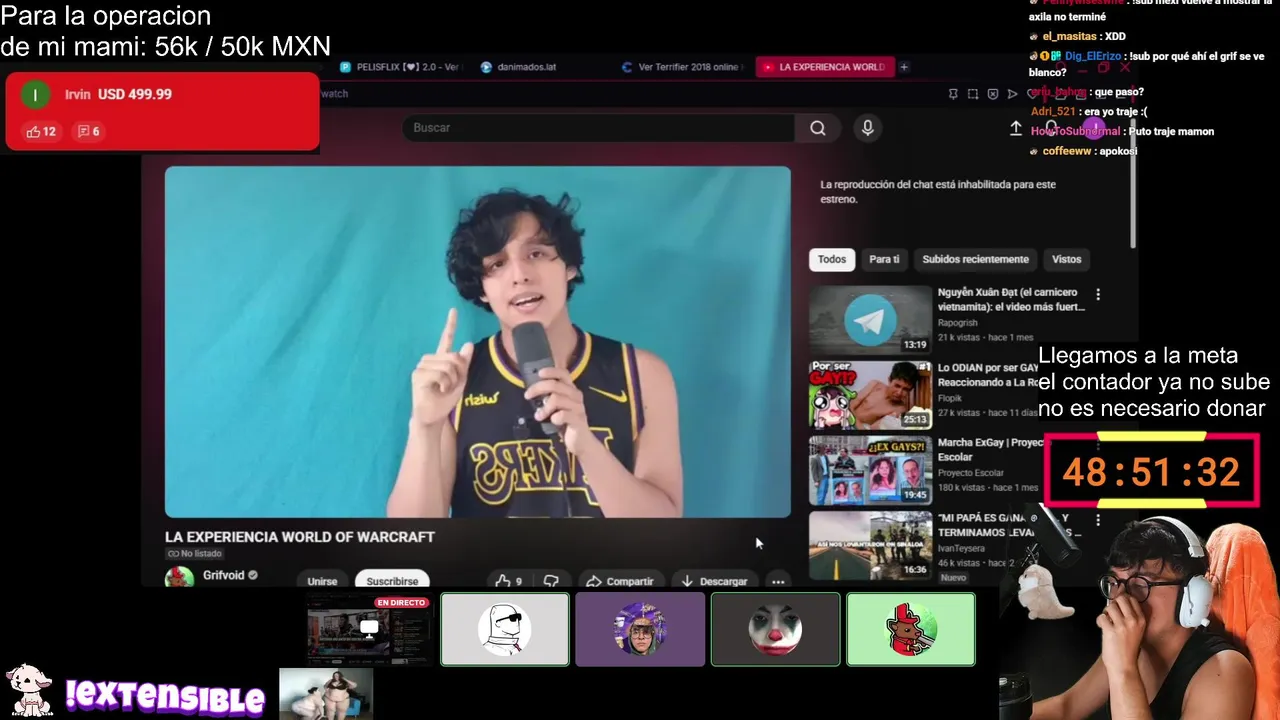Click the 48:51:32 countdown timer
The height and width of the screenshot is (720, 1280).
pyautogui.click(x=1151, y=472)
